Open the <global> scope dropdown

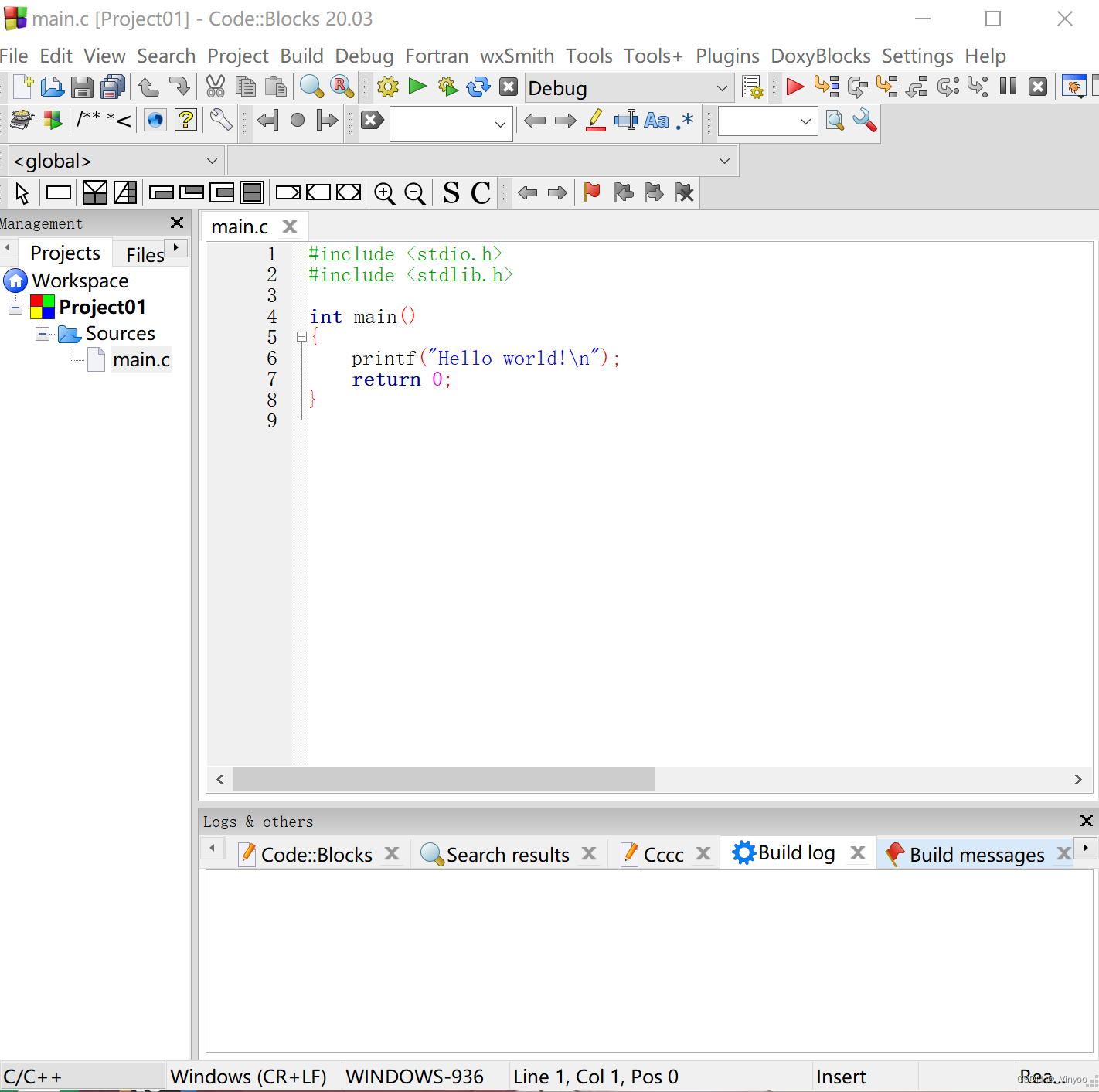click(x=116, y=162)
